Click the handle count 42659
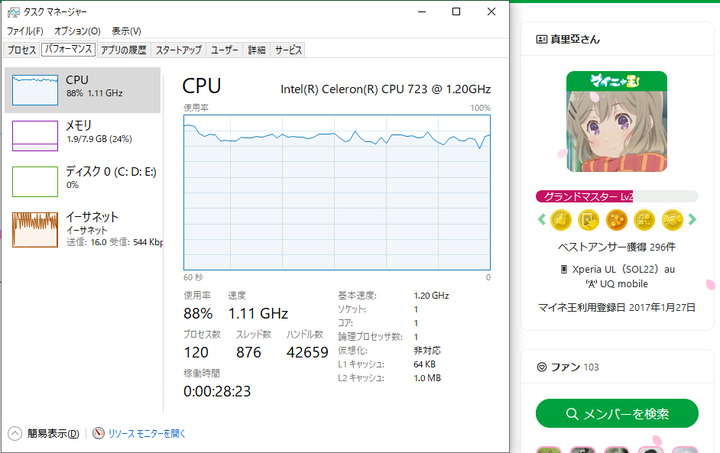The width and height of the screenshot is (720, 453). [307, 352]
